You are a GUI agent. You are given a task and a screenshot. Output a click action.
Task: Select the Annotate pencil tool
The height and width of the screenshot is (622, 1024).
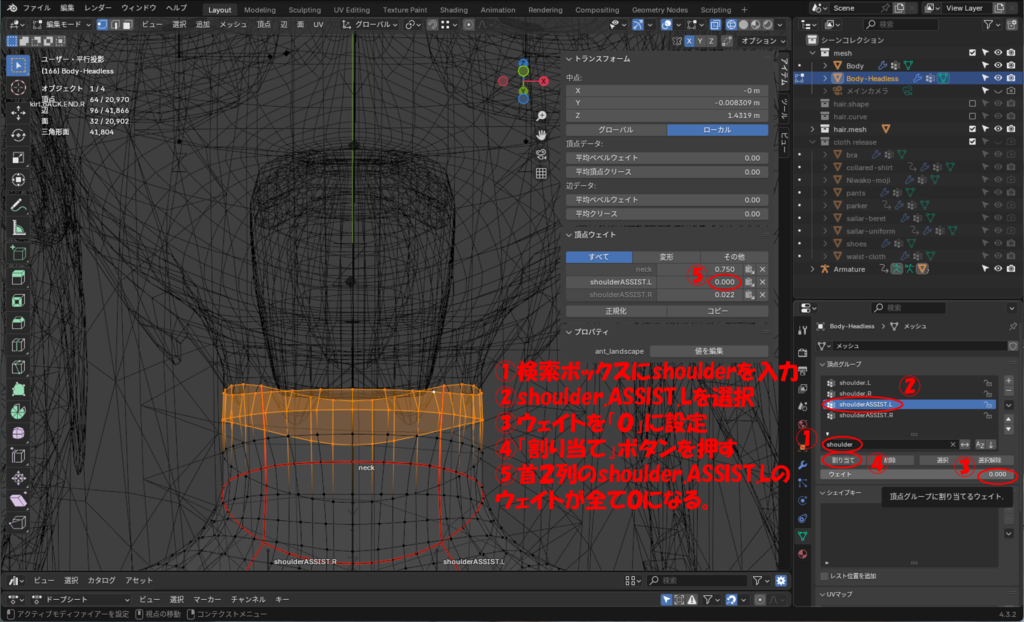pos(18,204)
